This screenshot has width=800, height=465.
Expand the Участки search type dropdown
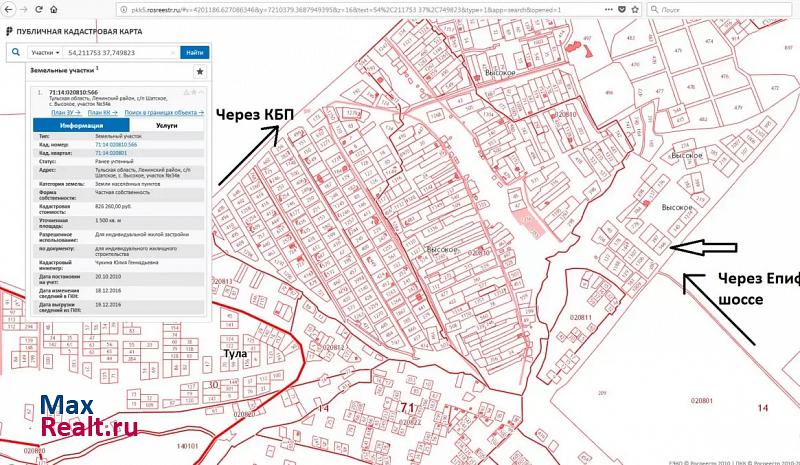44,52
